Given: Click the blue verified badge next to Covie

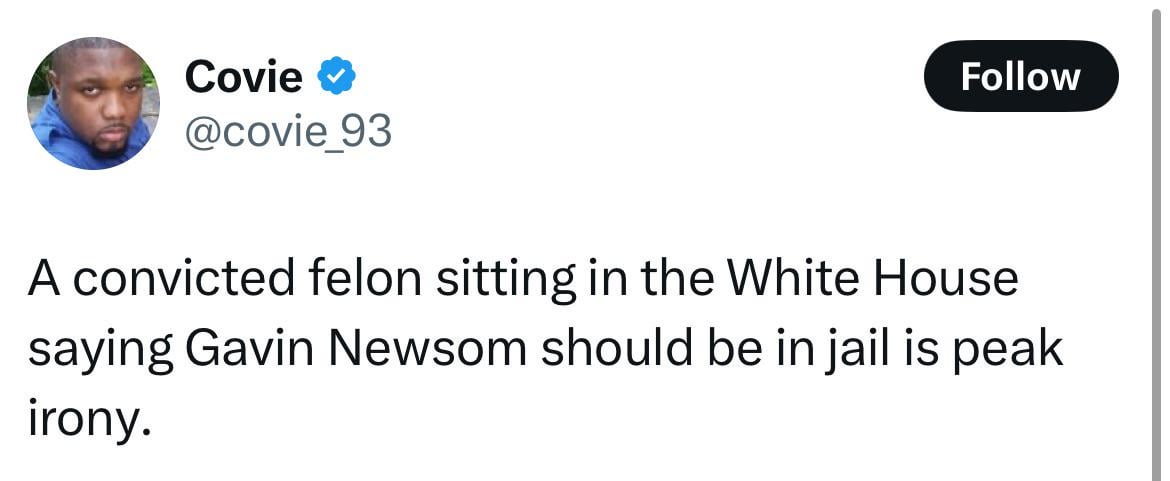Looking at the screenshot, I should (x=337, y=77).
